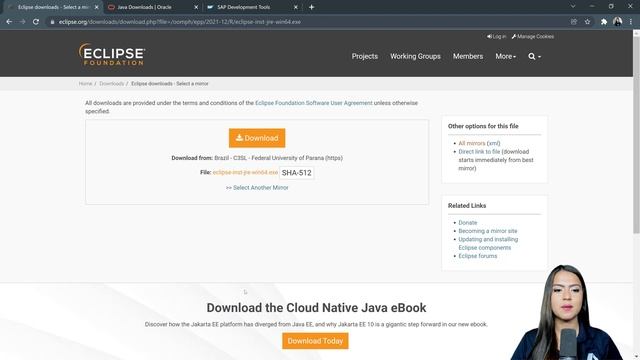Image resolution: width=640 pixels, height=360 pixels.
Task: Click the browser back arrow
Action: coord(9,22)
